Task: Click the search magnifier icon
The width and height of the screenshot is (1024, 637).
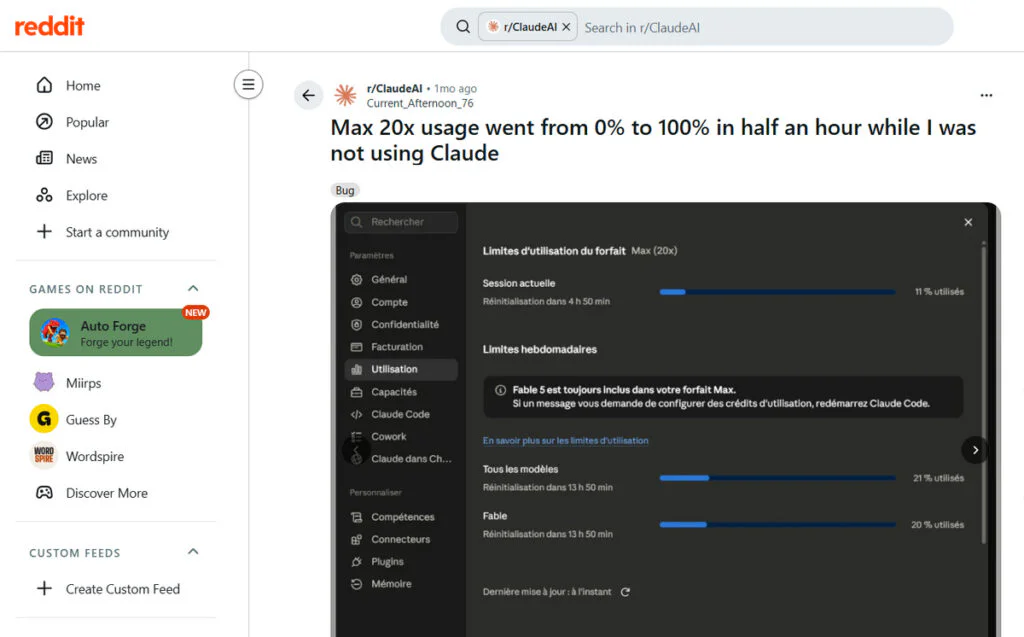Action: [x=463, y=27]
